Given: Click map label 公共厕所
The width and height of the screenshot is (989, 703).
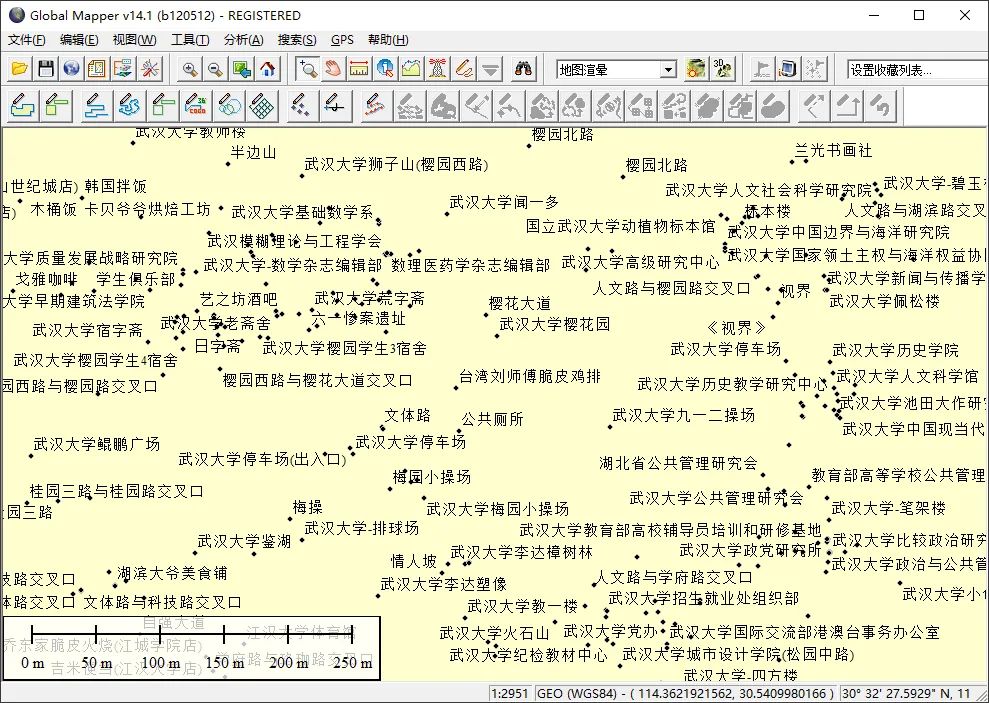Looking at the screenshot, I should pos(492,419).
